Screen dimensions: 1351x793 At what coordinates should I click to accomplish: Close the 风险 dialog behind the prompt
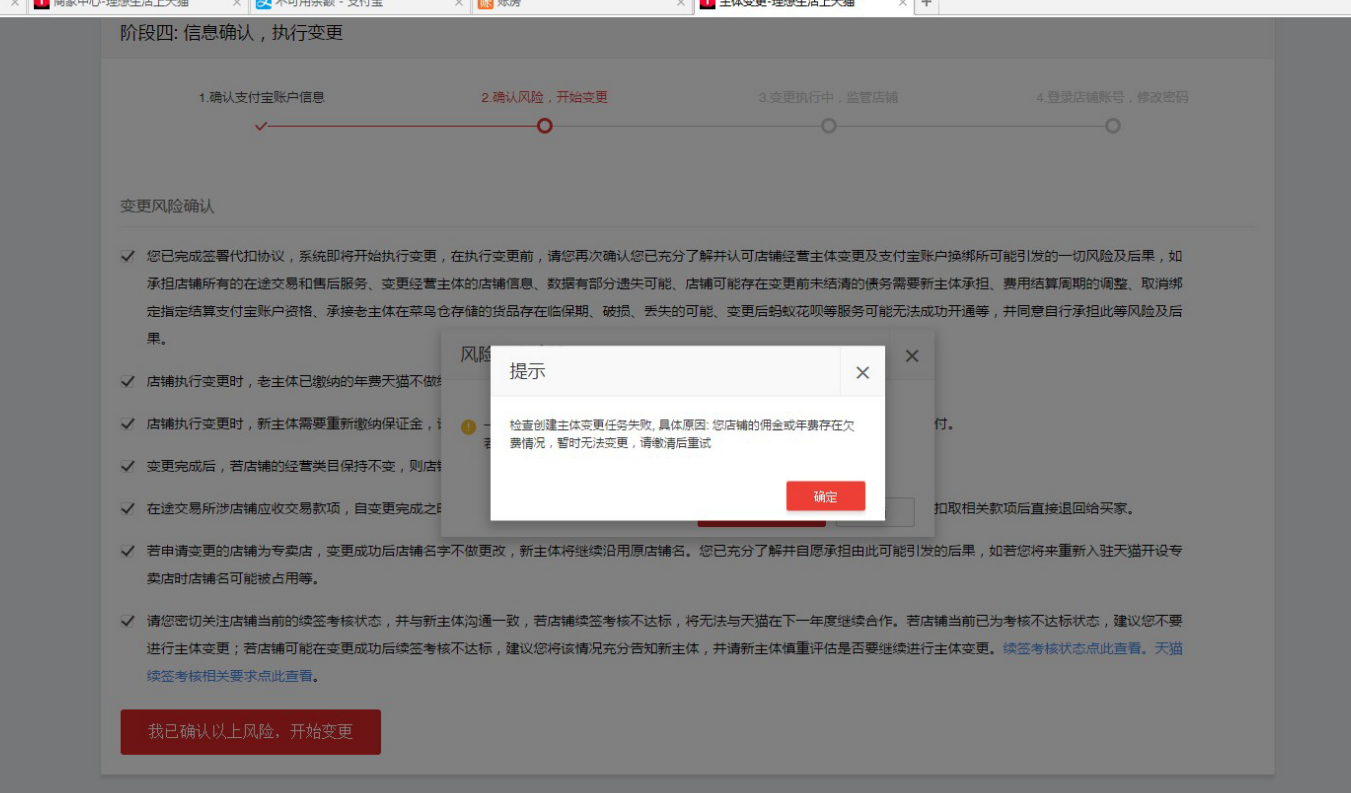coord(912,356)
